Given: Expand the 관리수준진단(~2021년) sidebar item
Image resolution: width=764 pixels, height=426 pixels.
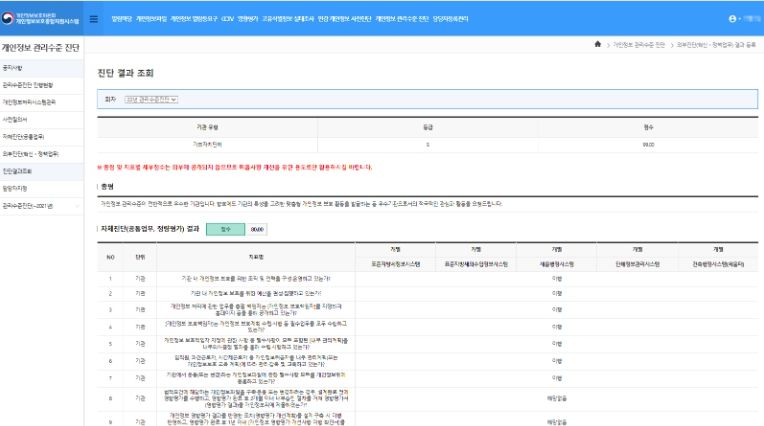Looking at the screenshot, I should (x=28, y=205).
